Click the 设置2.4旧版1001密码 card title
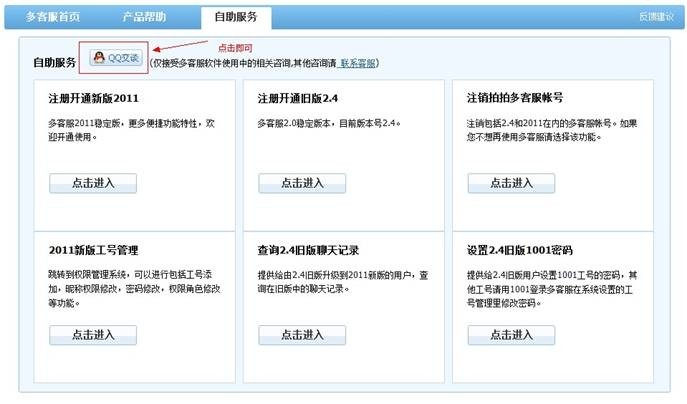The height and width of the screenshot is (404, 687). coord(519,249)
